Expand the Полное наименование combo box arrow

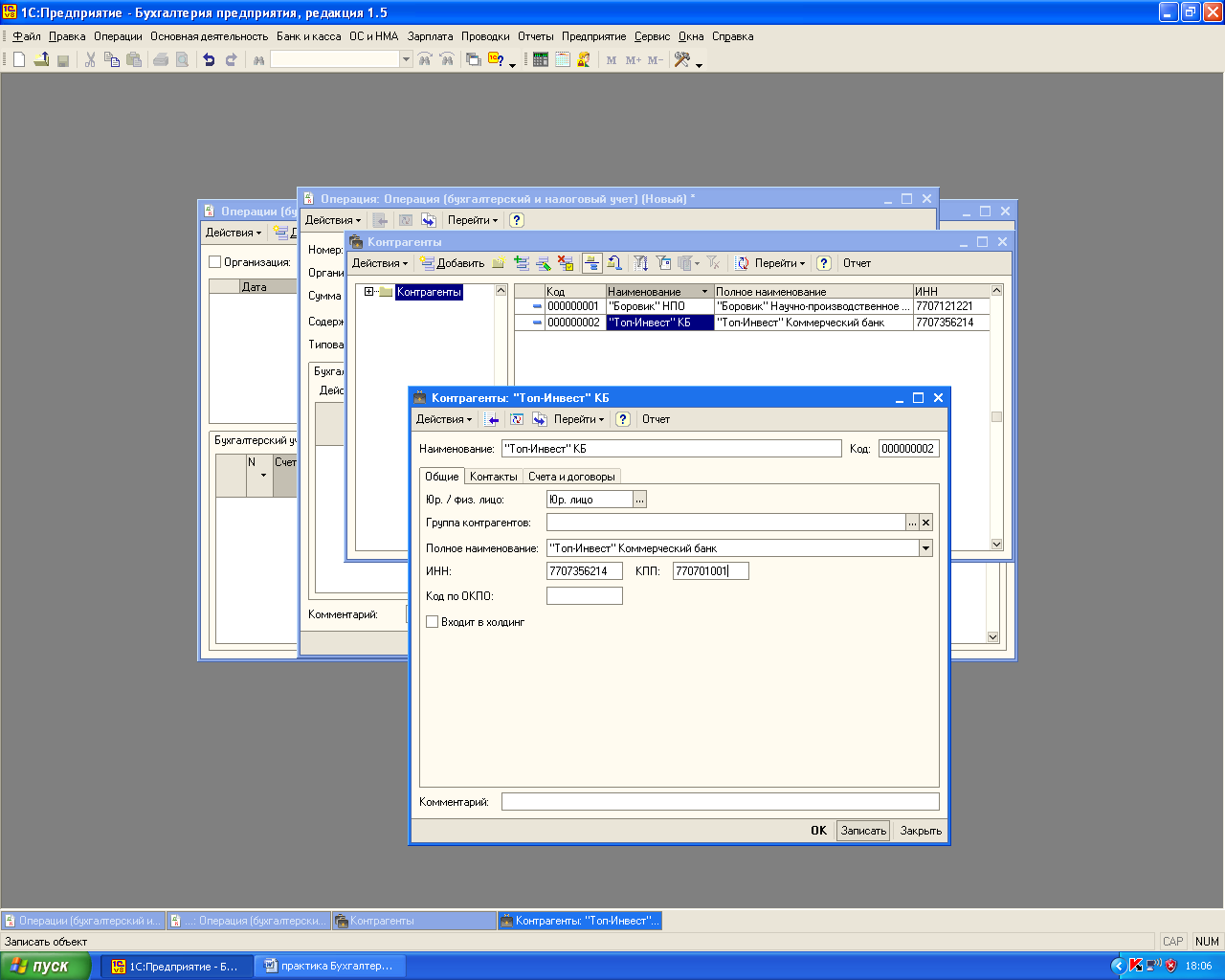click(x=925, y=548)
